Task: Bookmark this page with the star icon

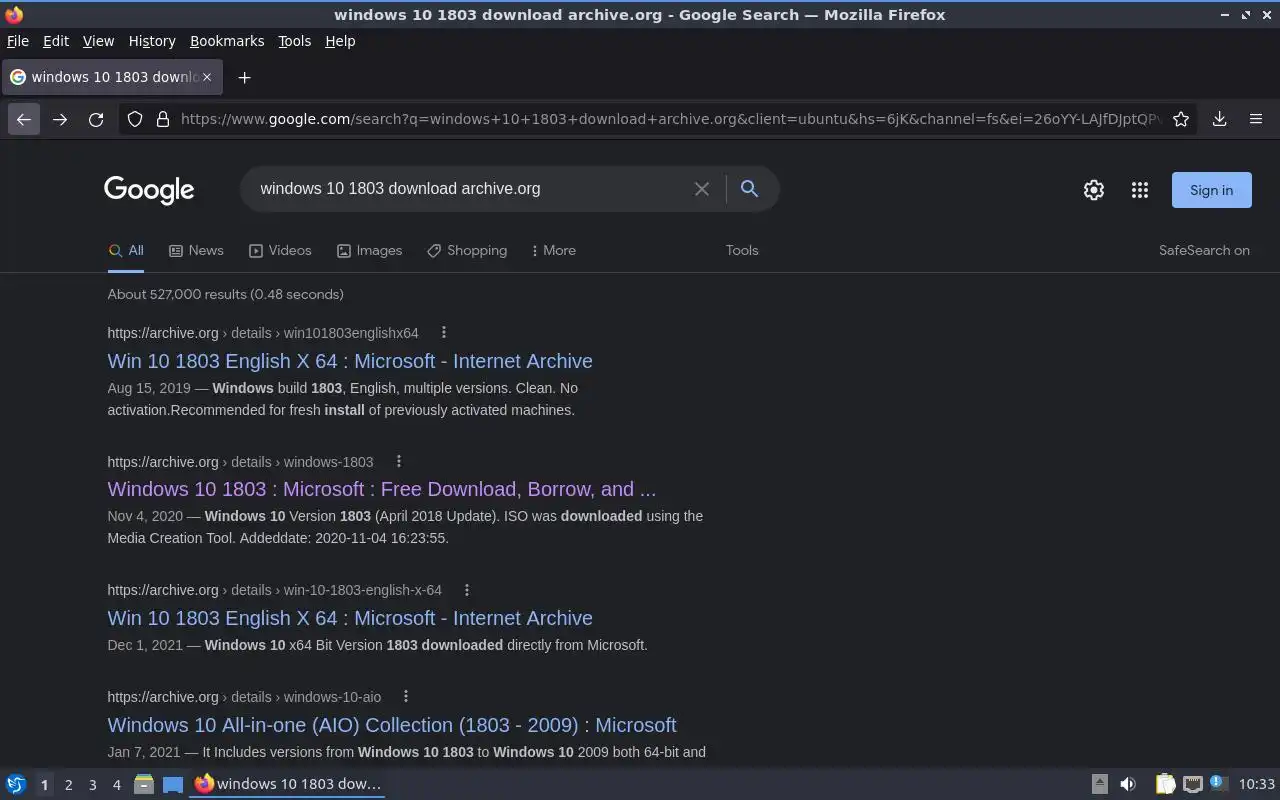Action: coord(1181,119)
